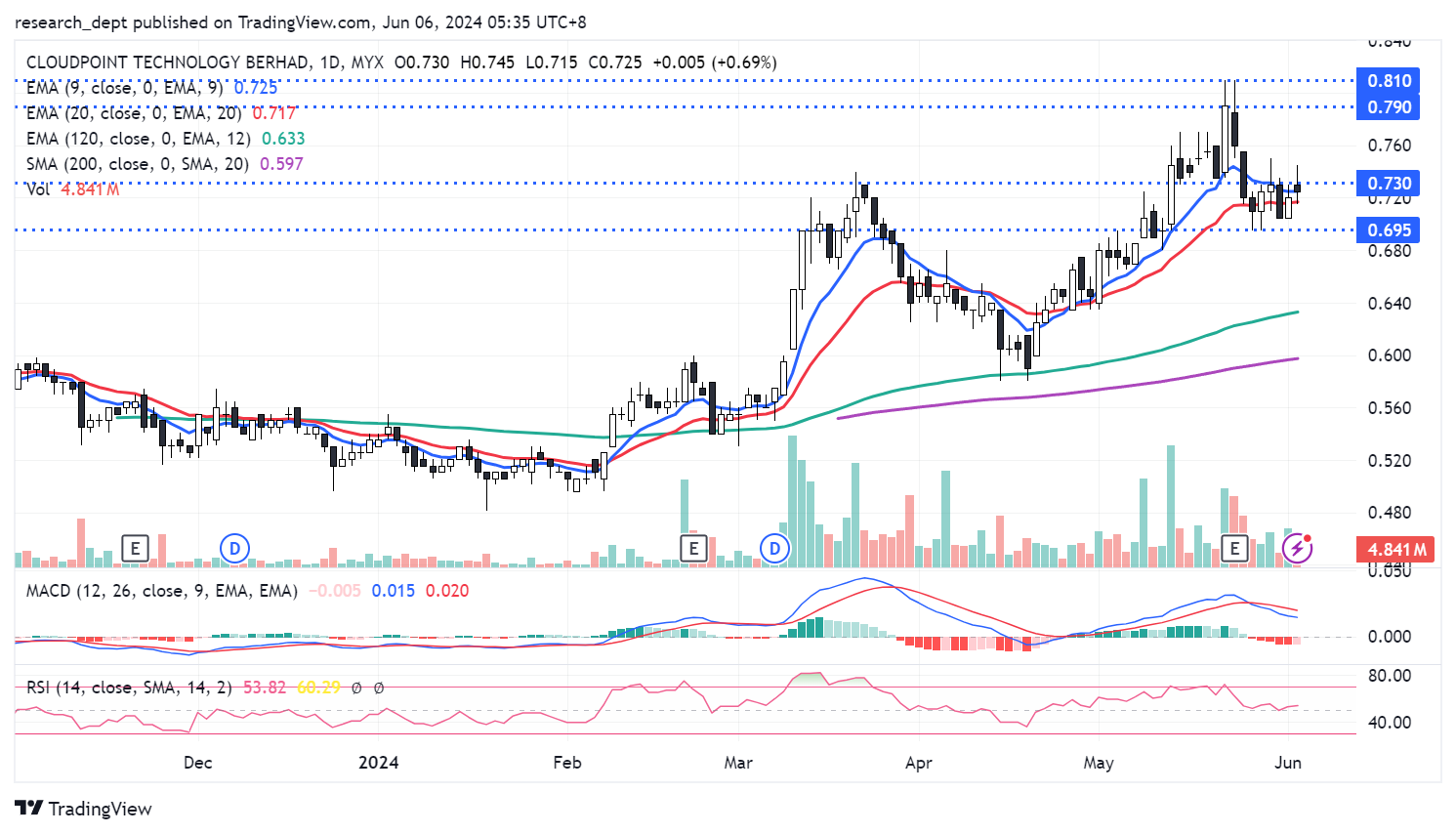Click the SMA 200 indicator legend

coord(137,164)
